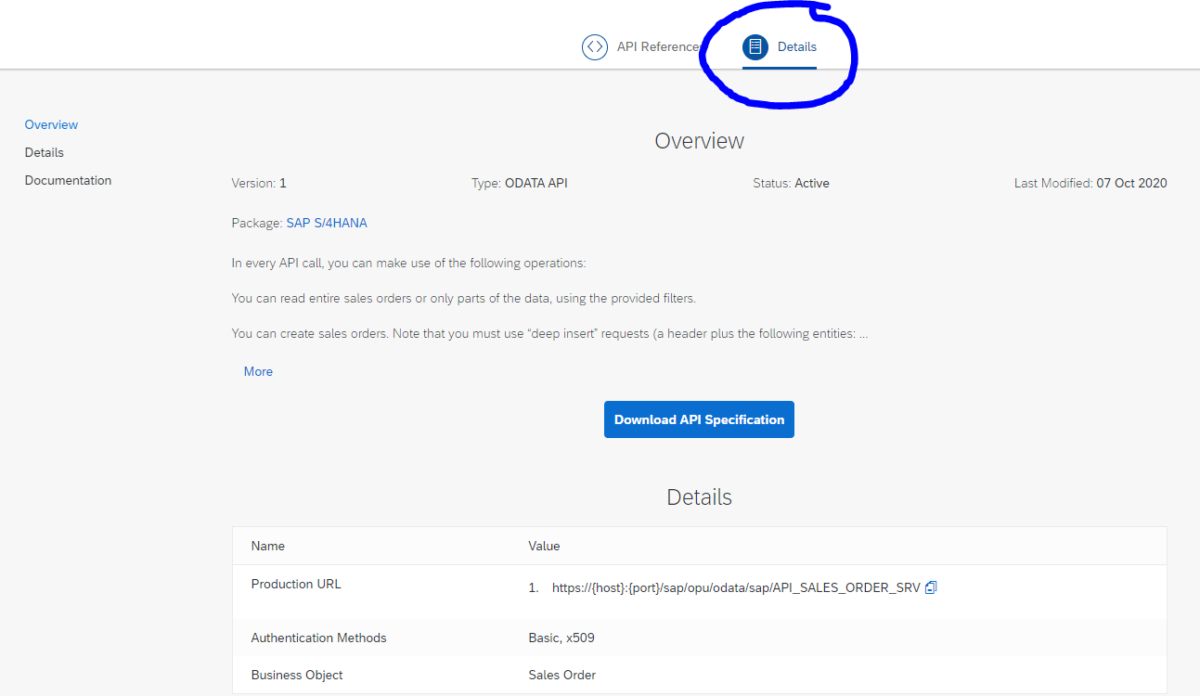
Task: Open the API_SALES_ORDER_SRV Production URL
Action: pyautogui.click(x=736, y=587)
